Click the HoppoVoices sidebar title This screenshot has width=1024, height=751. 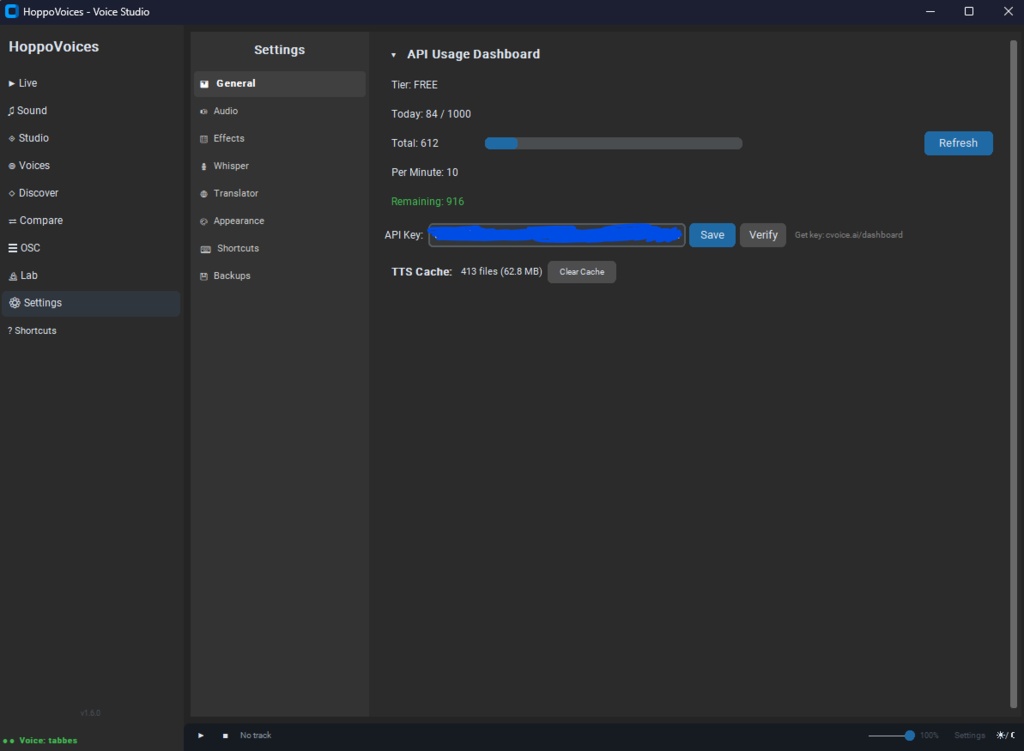(x=54, y=47)
